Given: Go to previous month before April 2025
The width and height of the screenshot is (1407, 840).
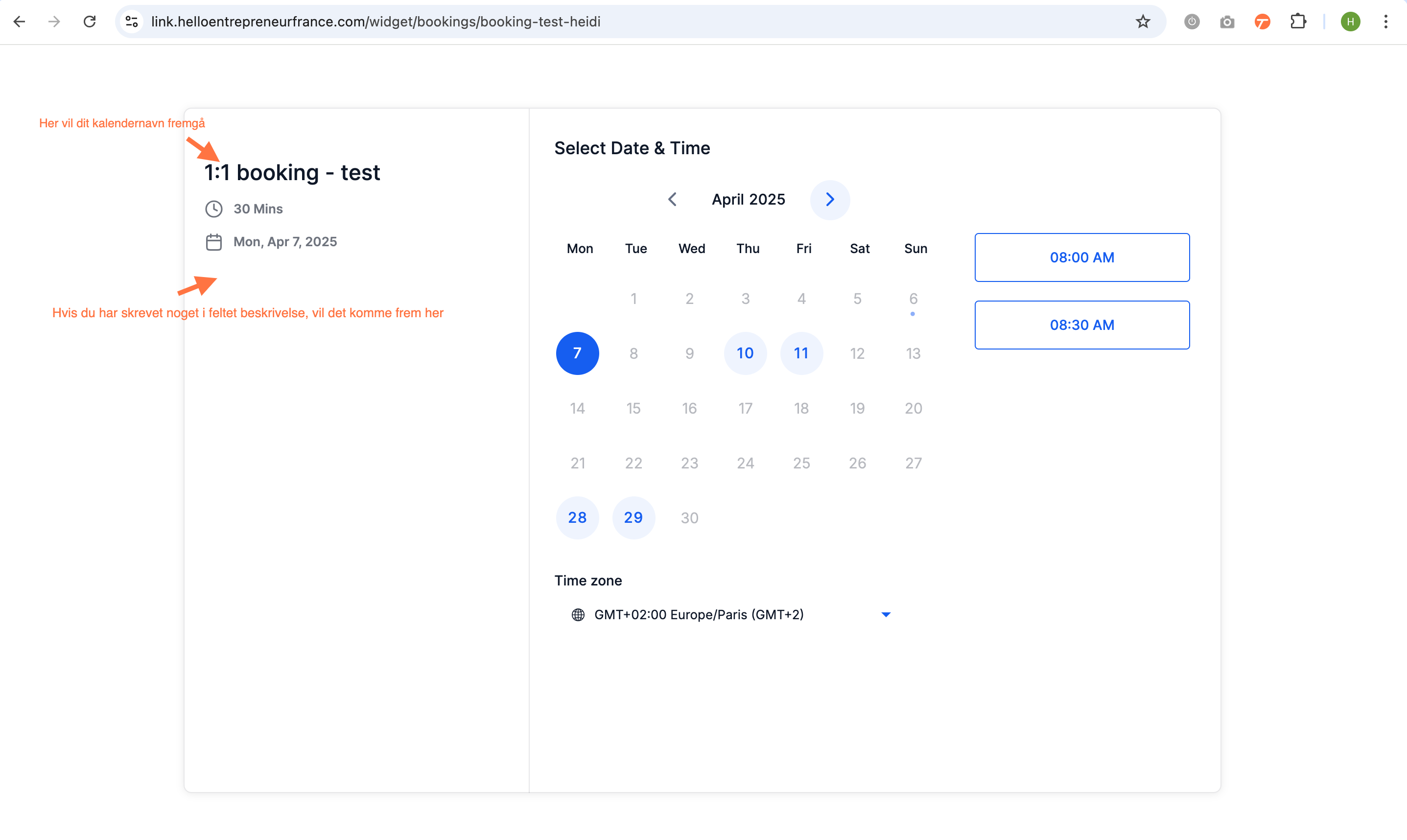Looking at the screenshot, I should click(x=672, y=199).
